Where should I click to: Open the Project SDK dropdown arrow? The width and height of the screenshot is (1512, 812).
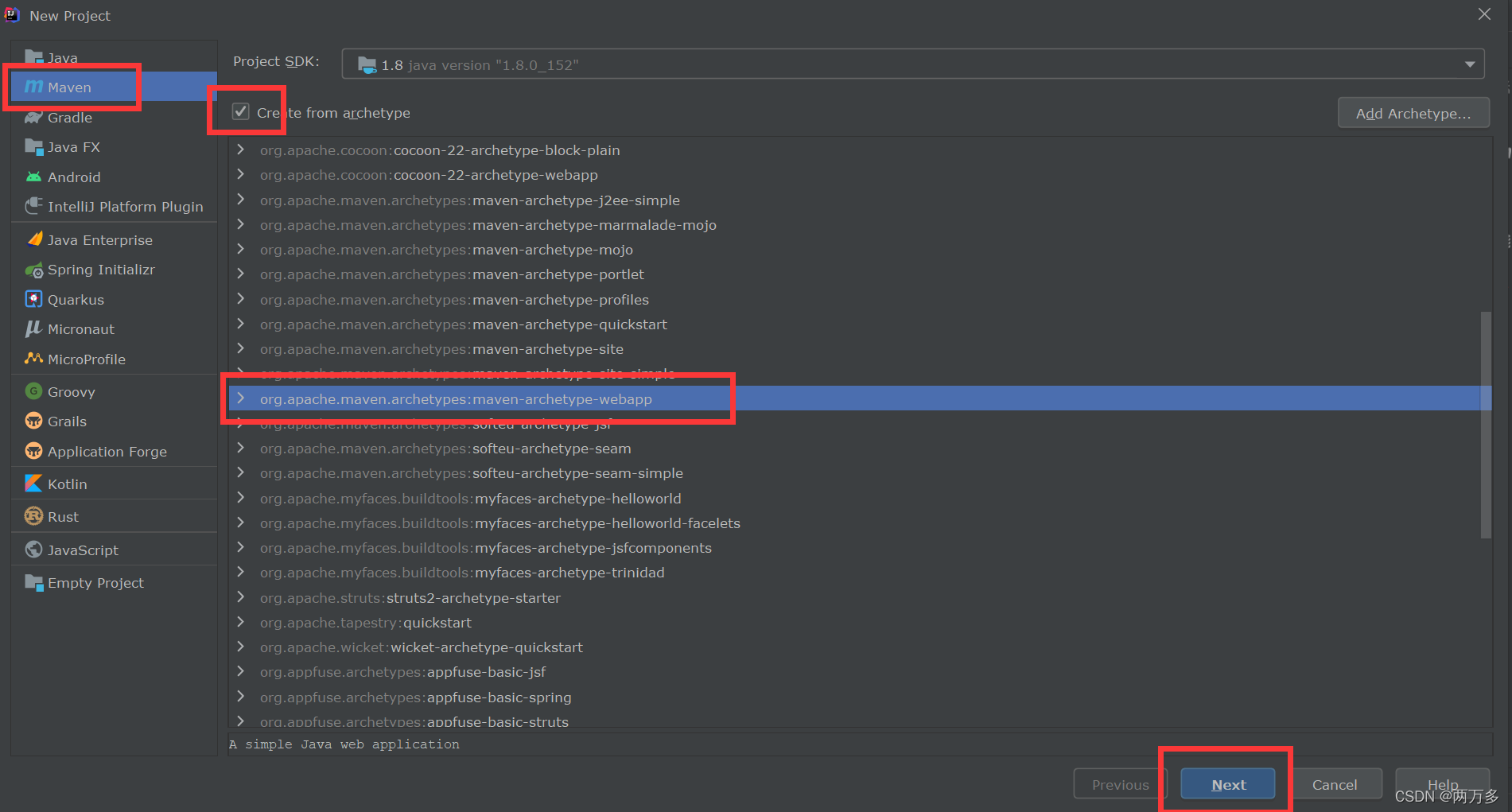point(1470,64)
